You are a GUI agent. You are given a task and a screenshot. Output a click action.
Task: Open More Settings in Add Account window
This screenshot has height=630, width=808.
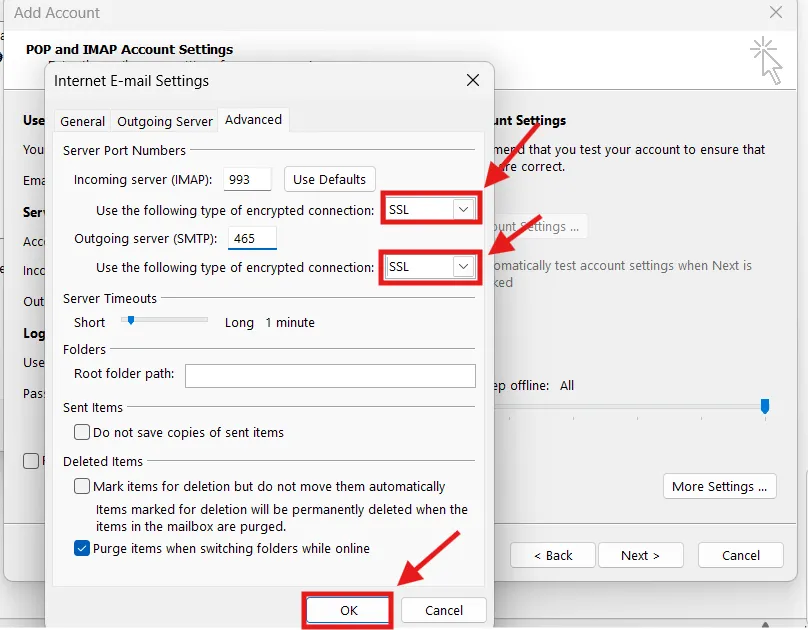pyautogui.click(x=719, y=486)
